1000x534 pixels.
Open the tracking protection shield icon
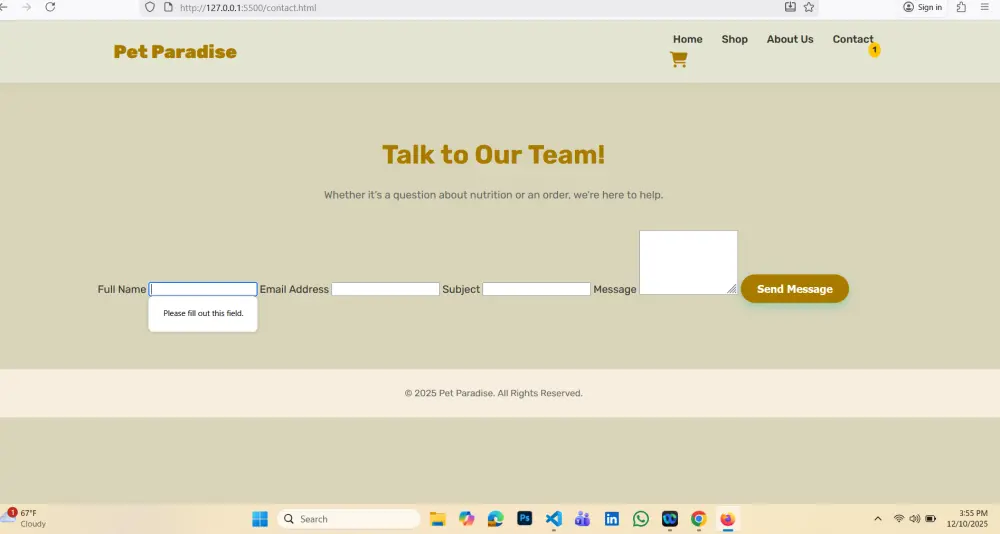tap(150, 7)
